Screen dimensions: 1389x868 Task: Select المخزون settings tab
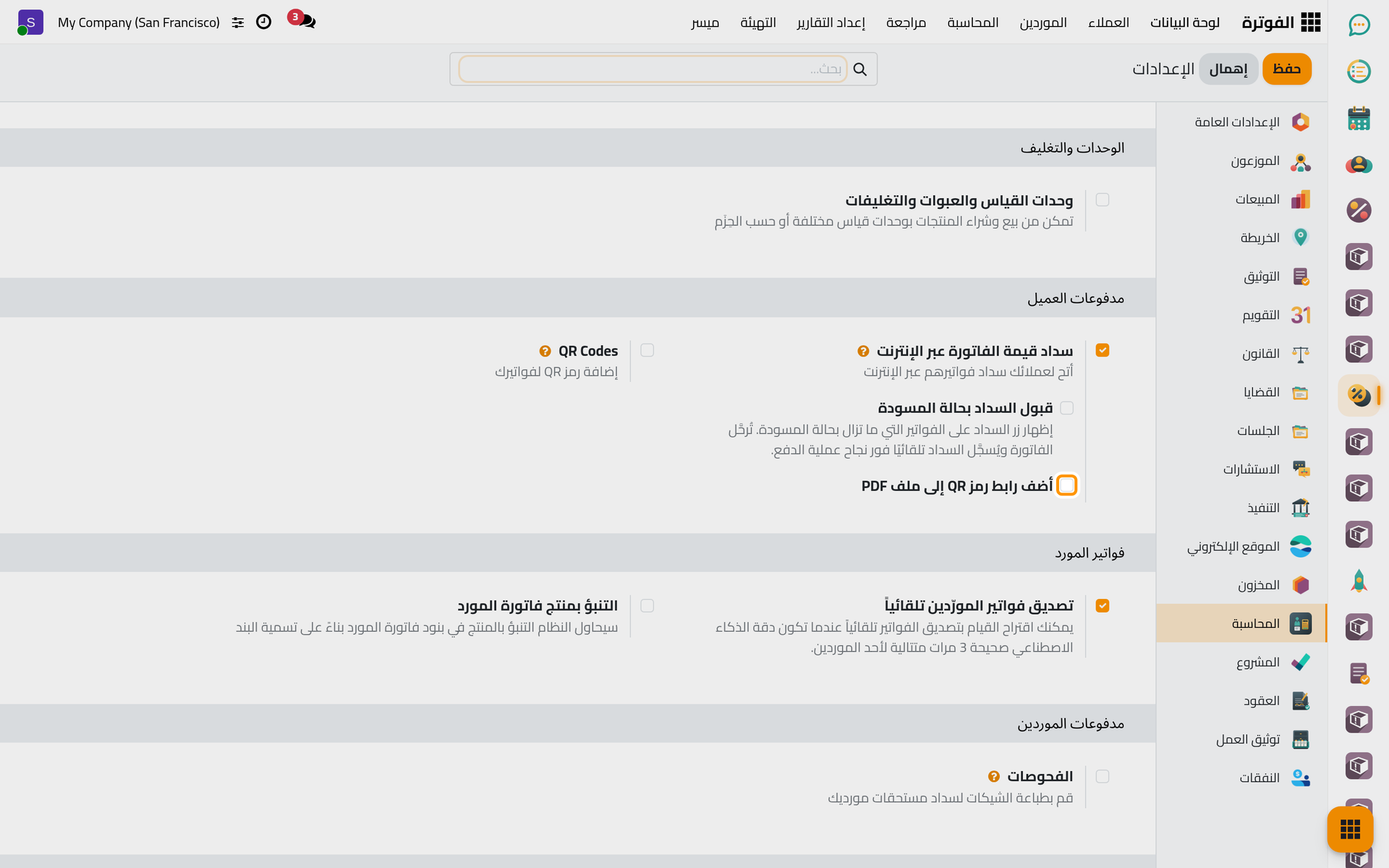point(1241,584)
